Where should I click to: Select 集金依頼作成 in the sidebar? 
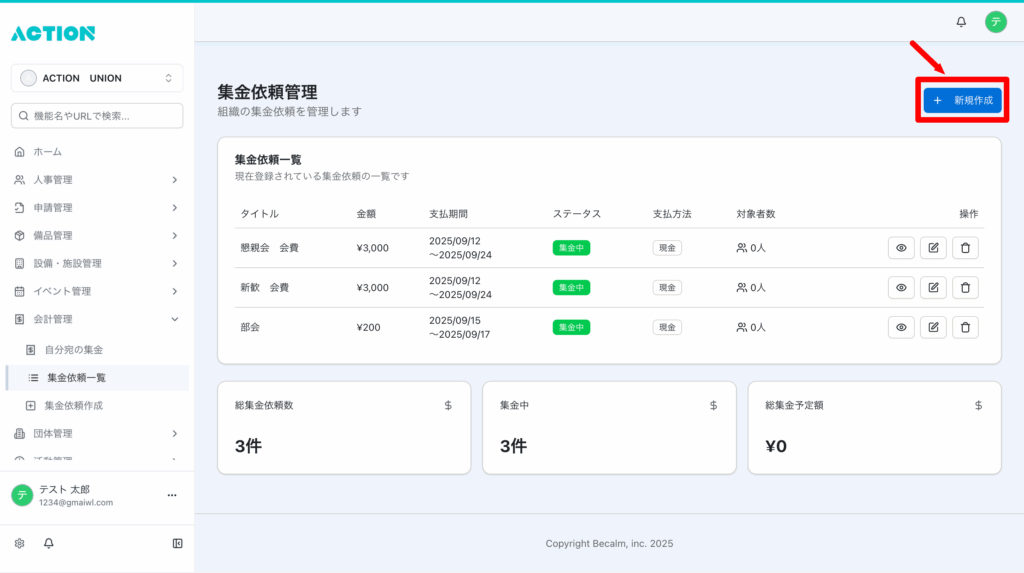pyautogui.click(x=74, y=406)
